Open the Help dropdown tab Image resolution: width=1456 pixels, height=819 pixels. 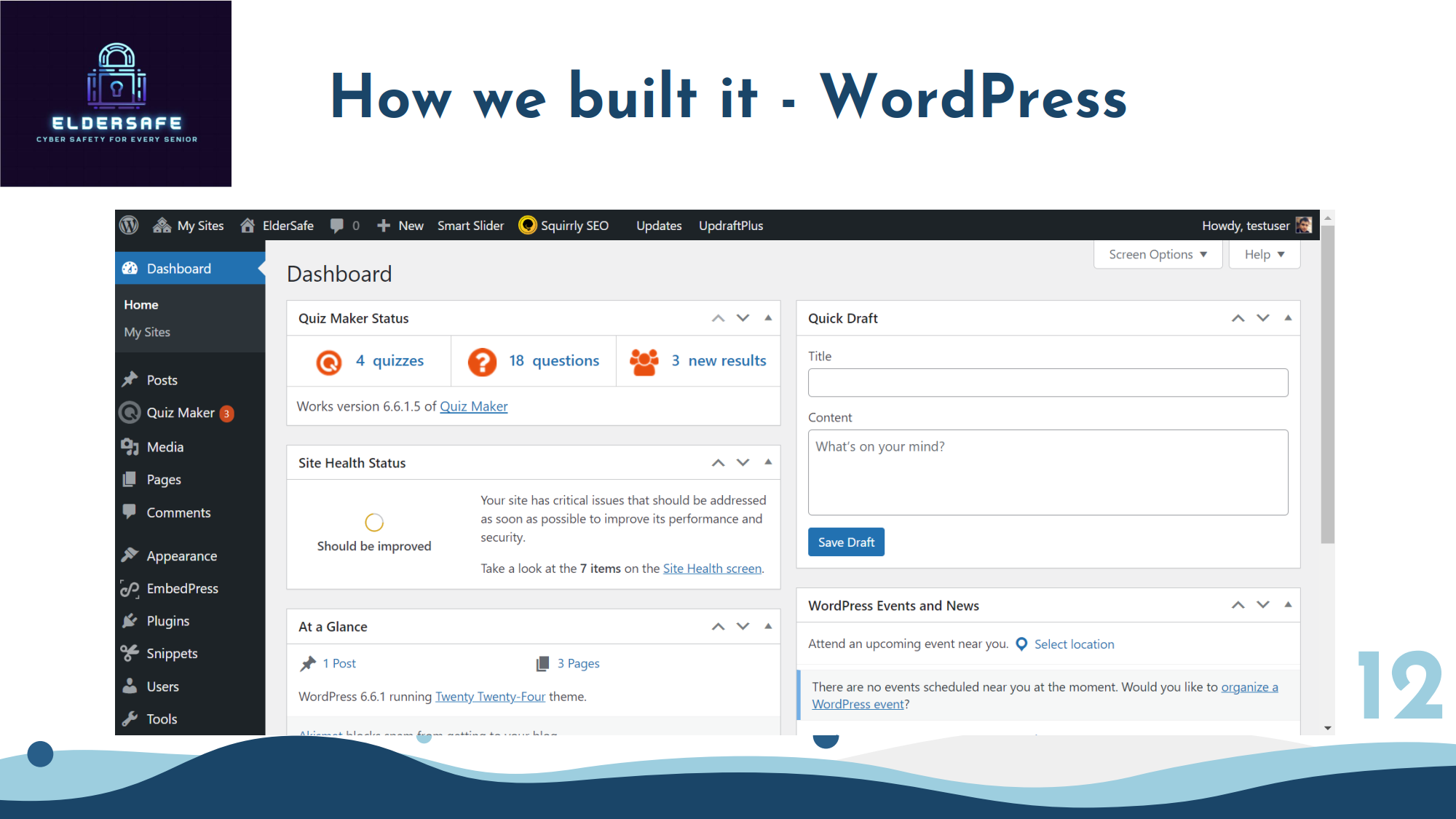(x=1264, y=255)
